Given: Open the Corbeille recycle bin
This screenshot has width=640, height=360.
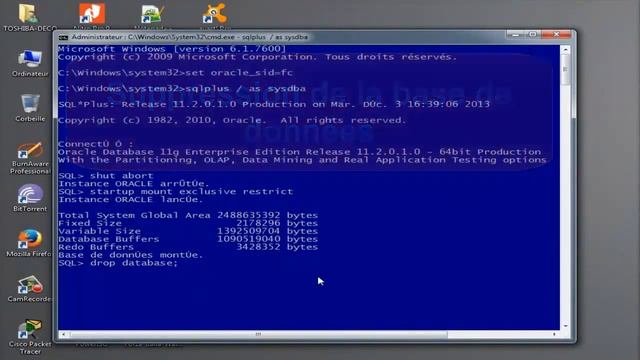Looking at the screenshot, I should (x=30, y=108).
